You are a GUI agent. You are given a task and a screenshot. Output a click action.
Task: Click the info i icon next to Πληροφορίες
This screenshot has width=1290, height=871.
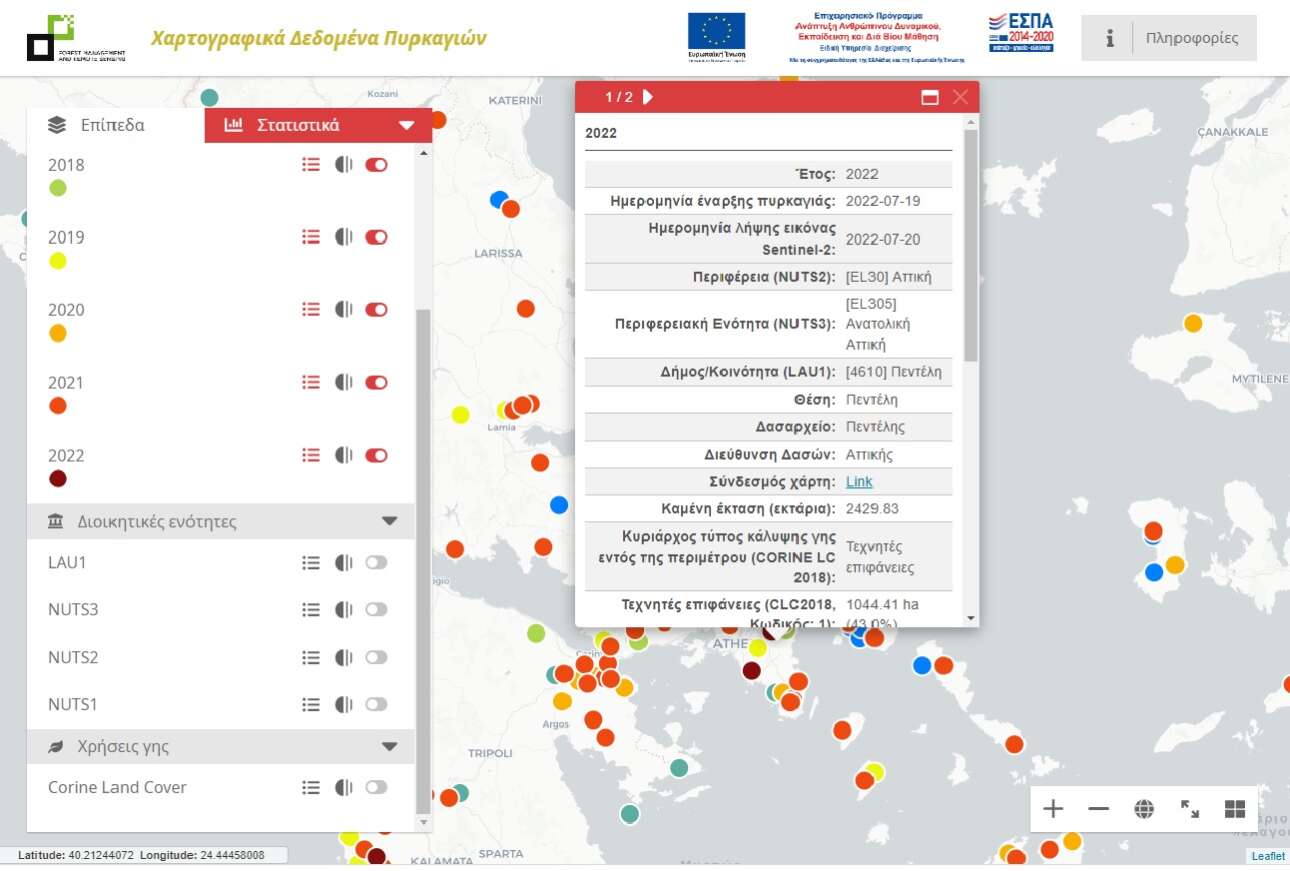tap(1110, 37)
